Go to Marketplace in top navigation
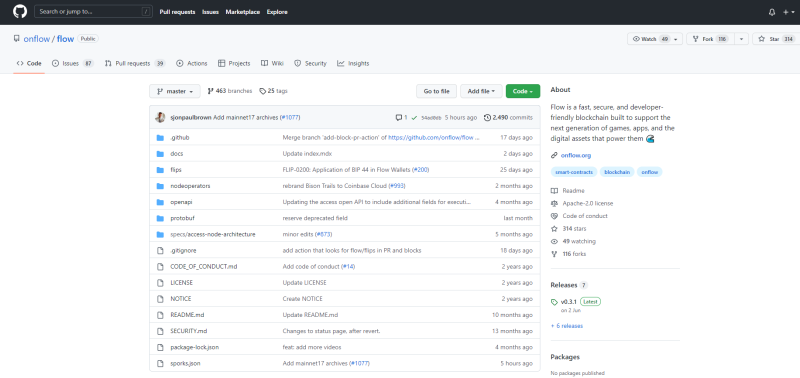800x378 pixels. [x=243, y=12]
